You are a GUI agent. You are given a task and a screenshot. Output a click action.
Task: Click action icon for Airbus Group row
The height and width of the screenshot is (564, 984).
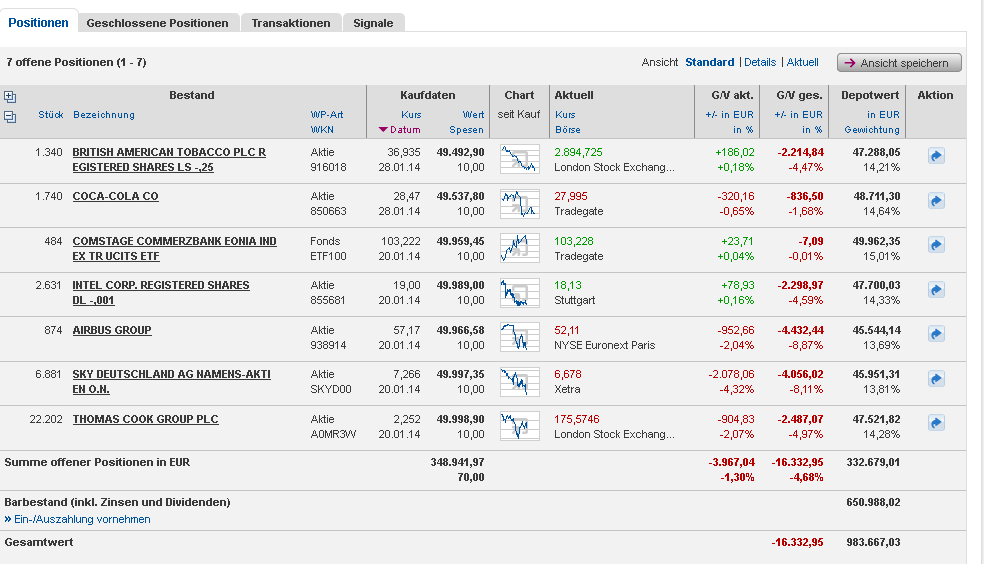click(936, 334)
